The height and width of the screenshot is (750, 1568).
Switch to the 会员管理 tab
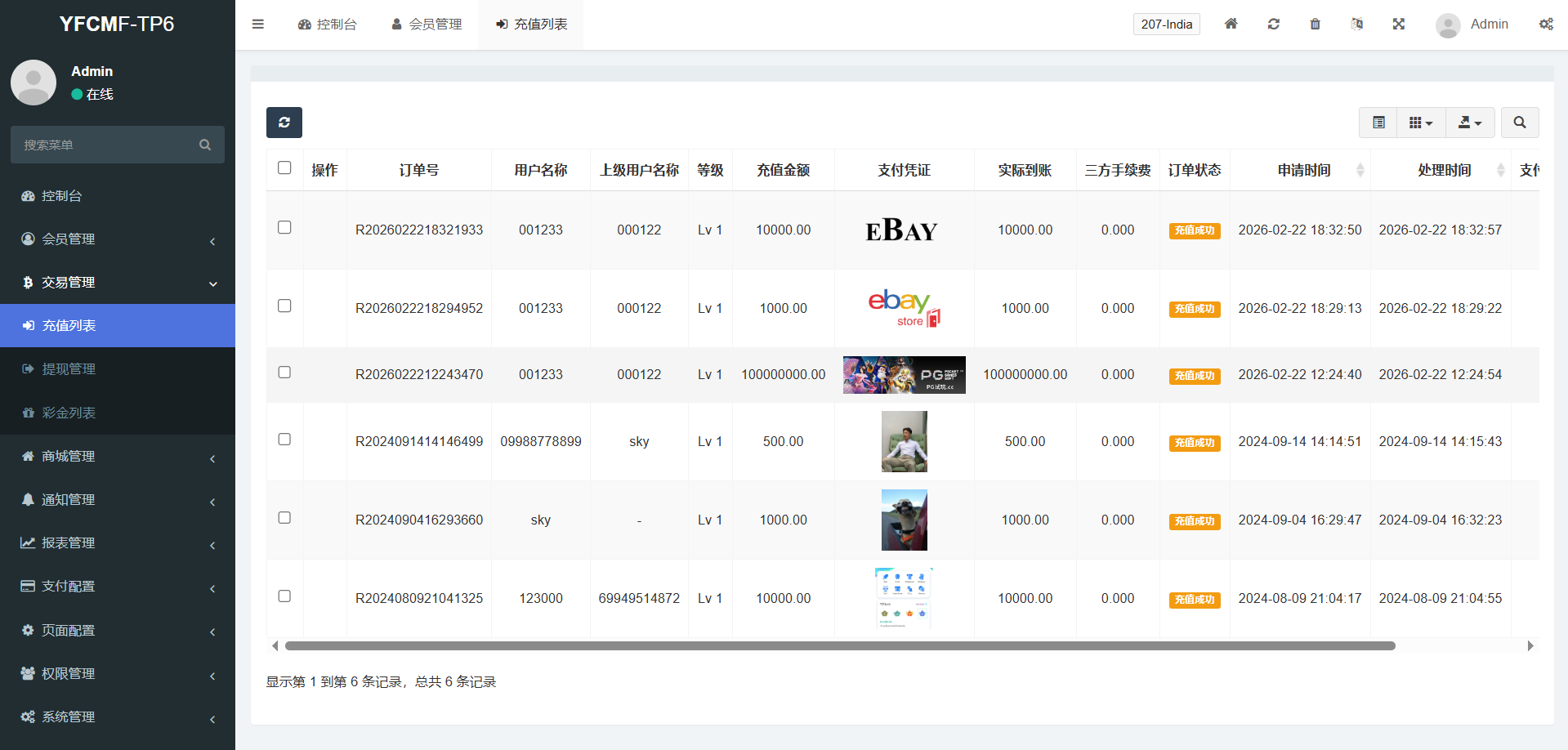(427, 25)
